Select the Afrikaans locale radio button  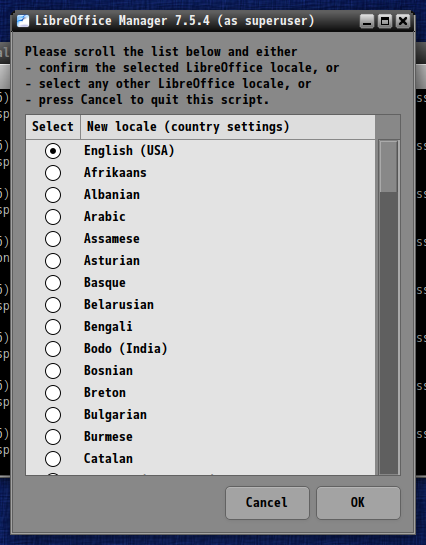coord(53,173)
